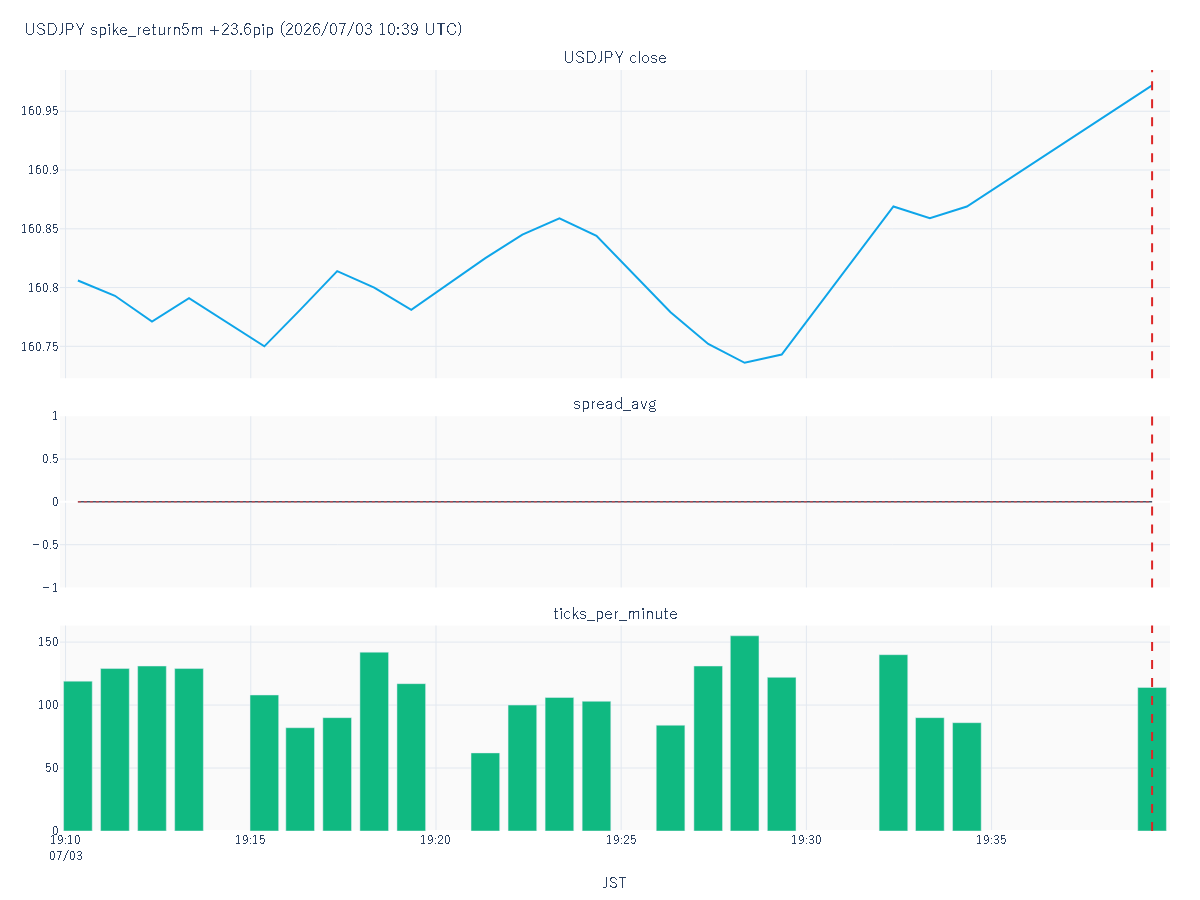Screen dimensions: 1200x900
Task: Click the USDJPY close subplot title
Action: [x=615, y=58]
